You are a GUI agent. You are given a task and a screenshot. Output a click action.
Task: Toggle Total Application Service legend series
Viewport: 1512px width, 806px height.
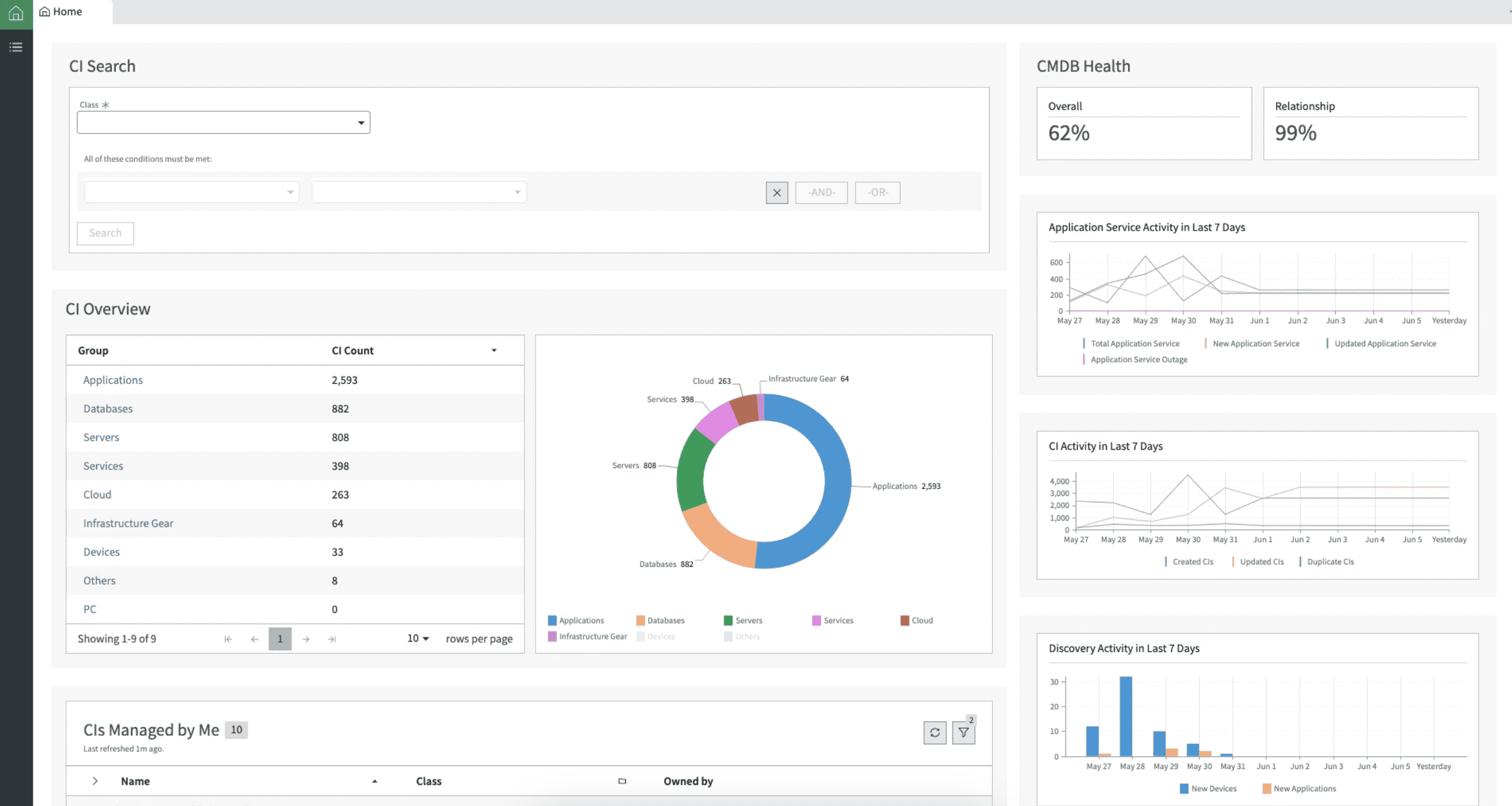click(1131, 343)
